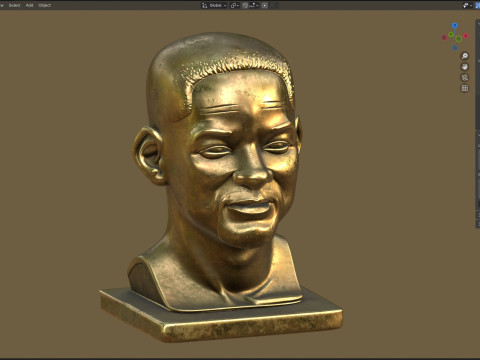This screenshot has width=480, height=360.
Task: Open the pivot point dropdown
Action: pos(235,5)
